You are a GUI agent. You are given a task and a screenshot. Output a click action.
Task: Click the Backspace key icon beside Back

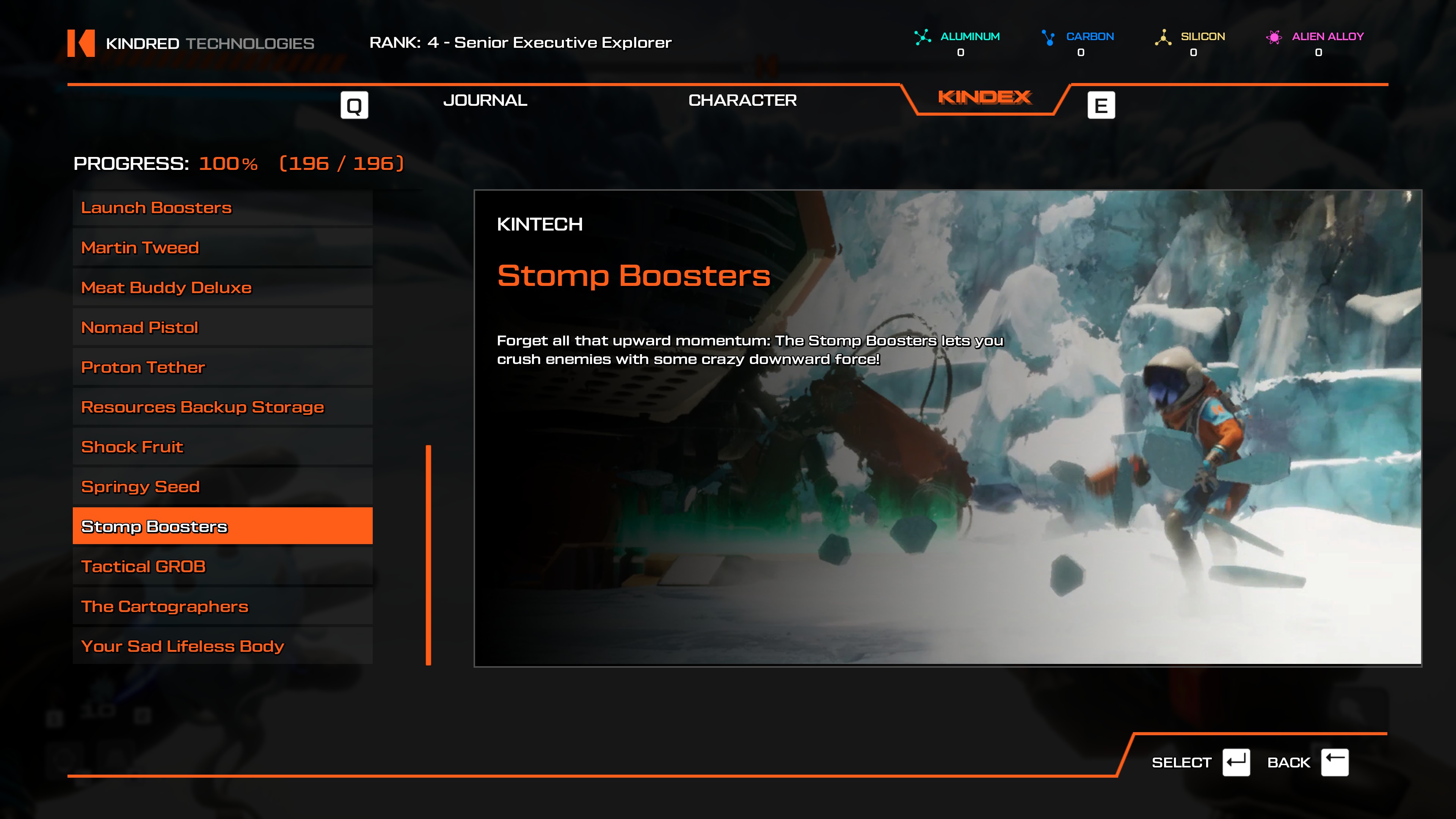point(1335,763)
